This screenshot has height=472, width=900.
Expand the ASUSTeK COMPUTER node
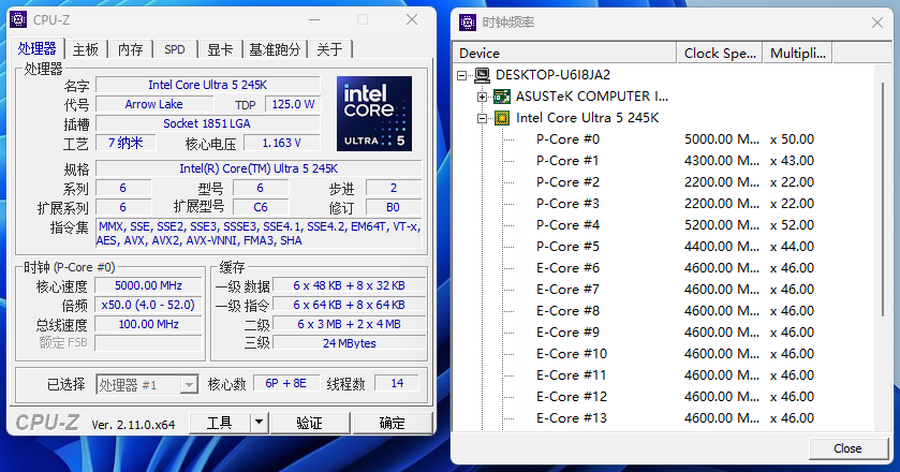[x=482, y=96]
